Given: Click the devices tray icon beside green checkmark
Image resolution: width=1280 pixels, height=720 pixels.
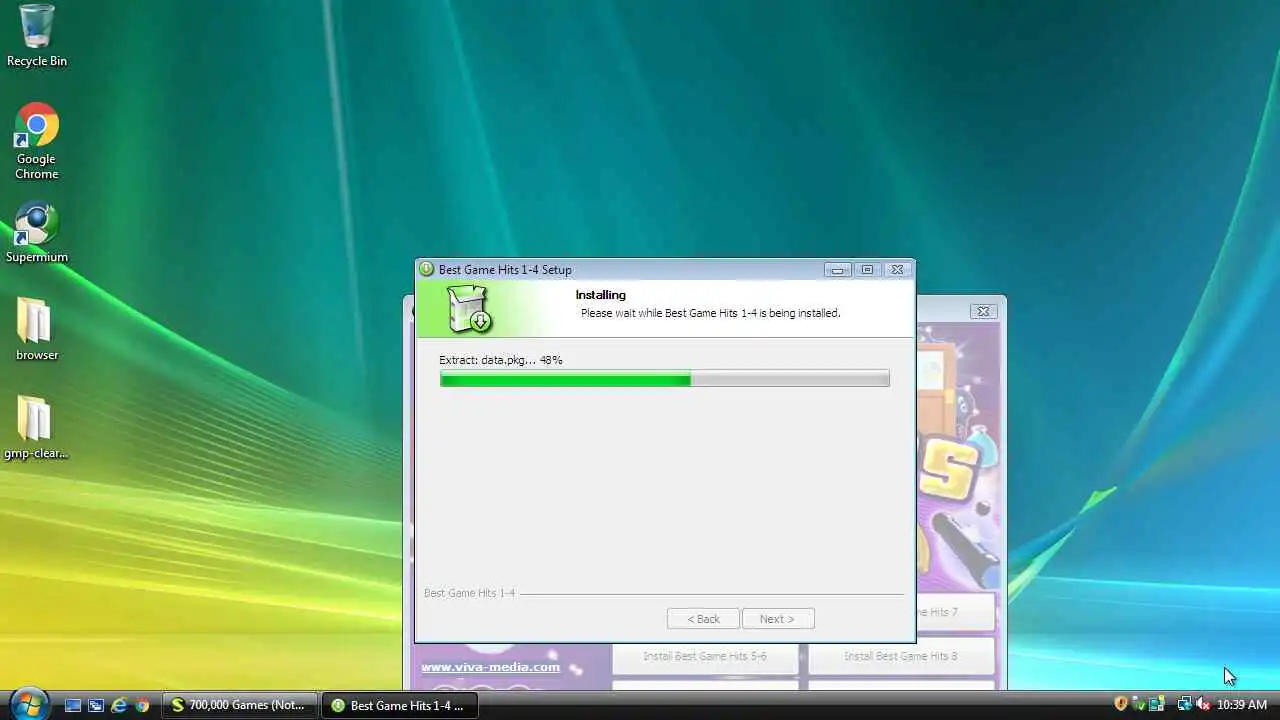Looking at the screenshot, I should (x=1155, y=704).
